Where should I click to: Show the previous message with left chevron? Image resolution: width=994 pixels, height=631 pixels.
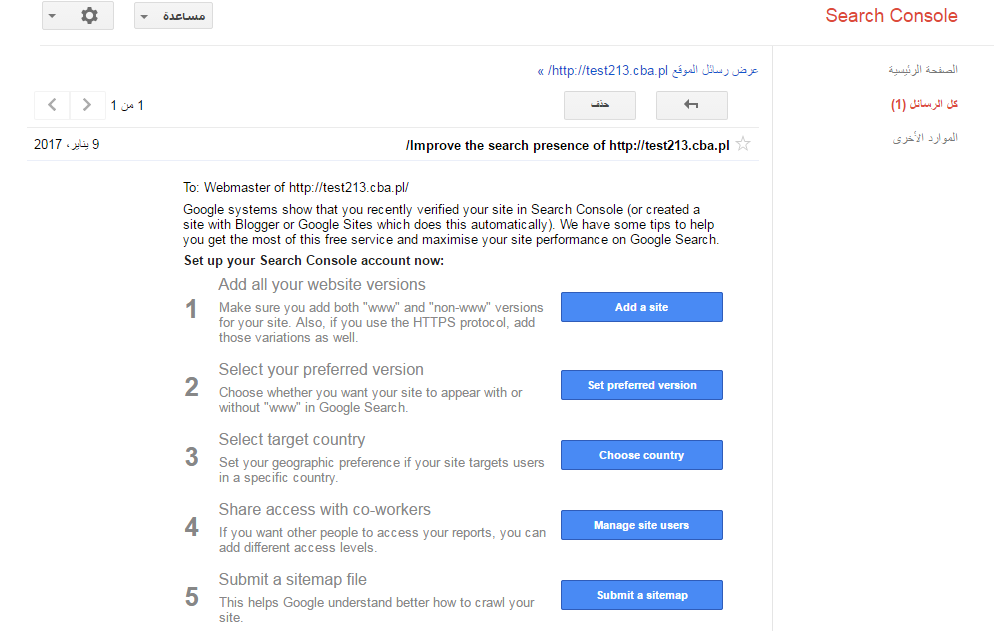[x=52, y=105]
